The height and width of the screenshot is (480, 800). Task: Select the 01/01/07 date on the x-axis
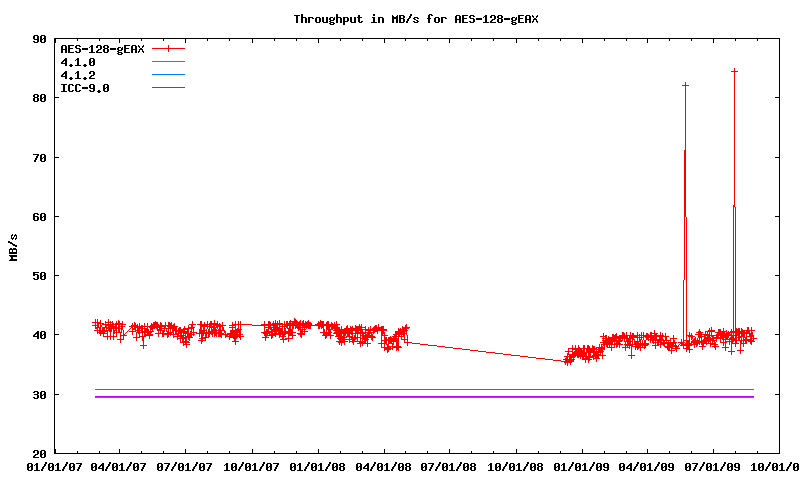[x=54, y=466]
